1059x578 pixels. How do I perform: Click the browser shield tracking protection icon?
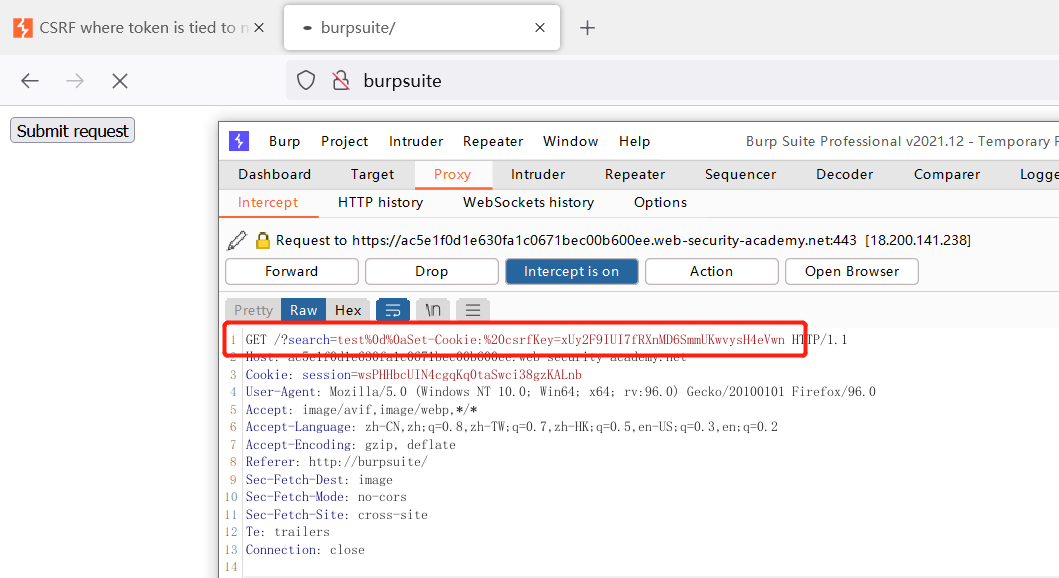point(306,81)
